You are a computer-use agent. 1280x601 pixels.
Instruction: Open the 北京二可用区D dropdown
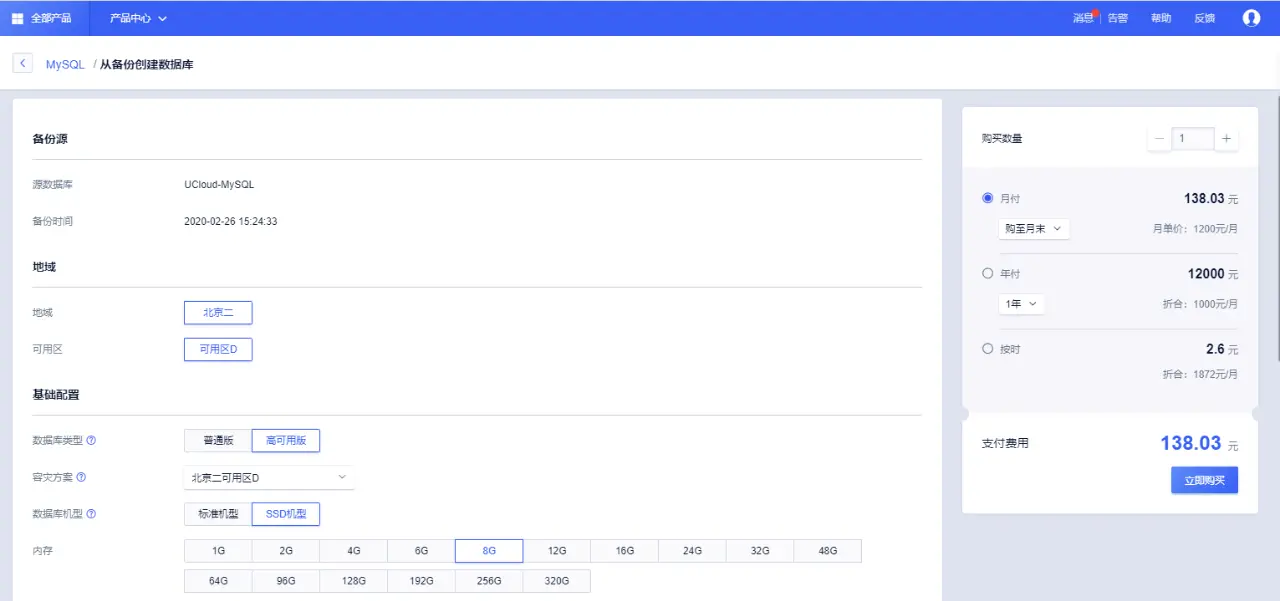click(269, 478)
